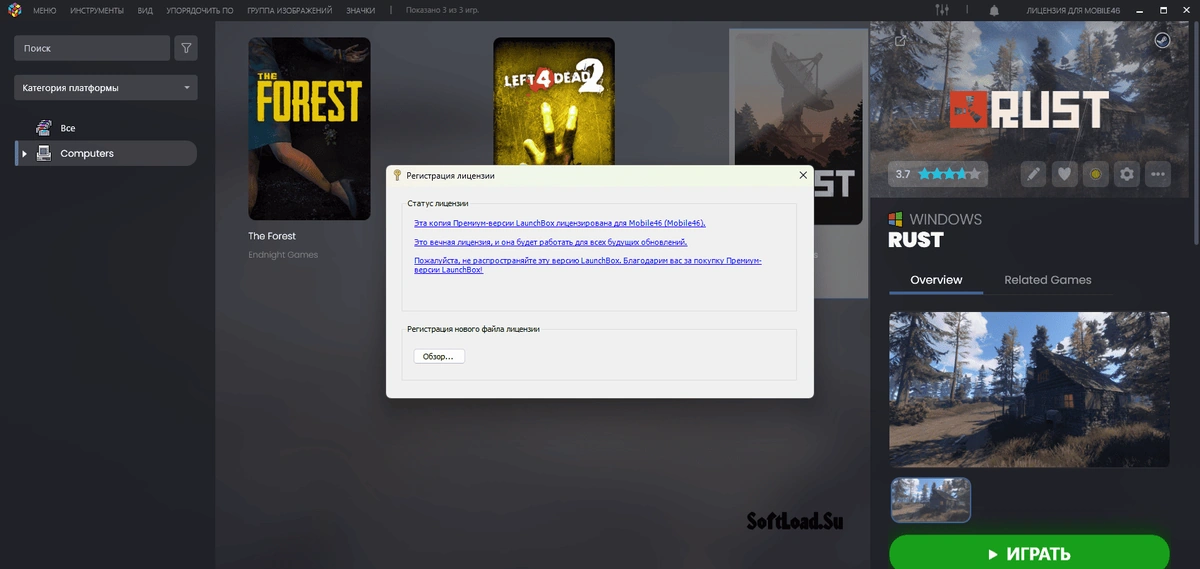This screenshot has height=569, width=1200.
Task: Open the МЕНЮ menu
Action: click(44, 10)
